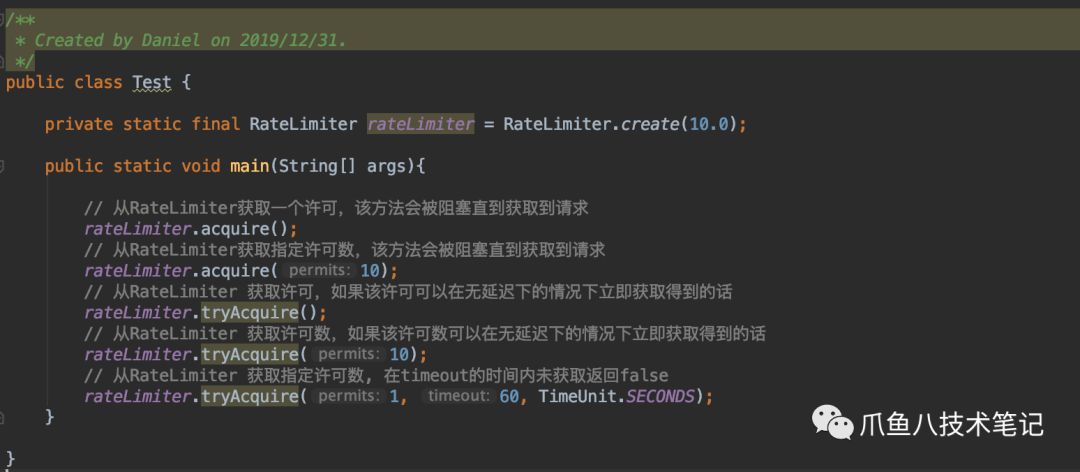Click permits hint in acquire call

point(320,271)
